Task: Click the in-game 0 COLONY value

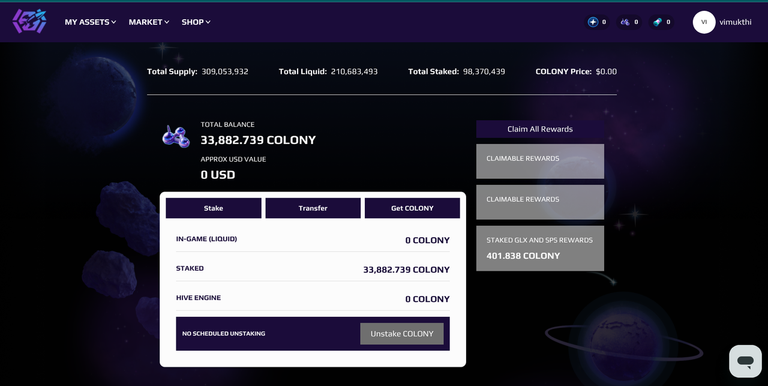Action: (x=427, y=241)
